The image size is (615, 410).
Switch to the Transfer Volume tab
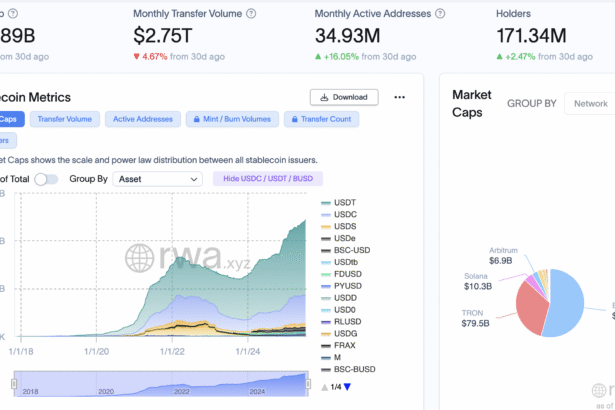[x=64, y=119]
